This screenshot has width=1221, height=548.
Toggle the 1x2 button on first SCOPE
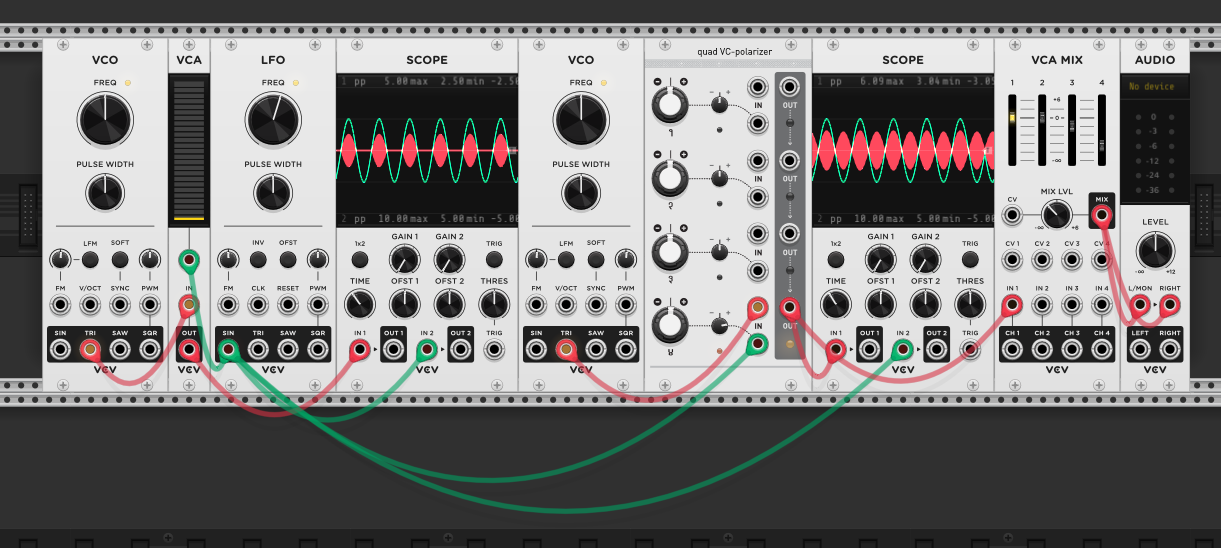359,260
